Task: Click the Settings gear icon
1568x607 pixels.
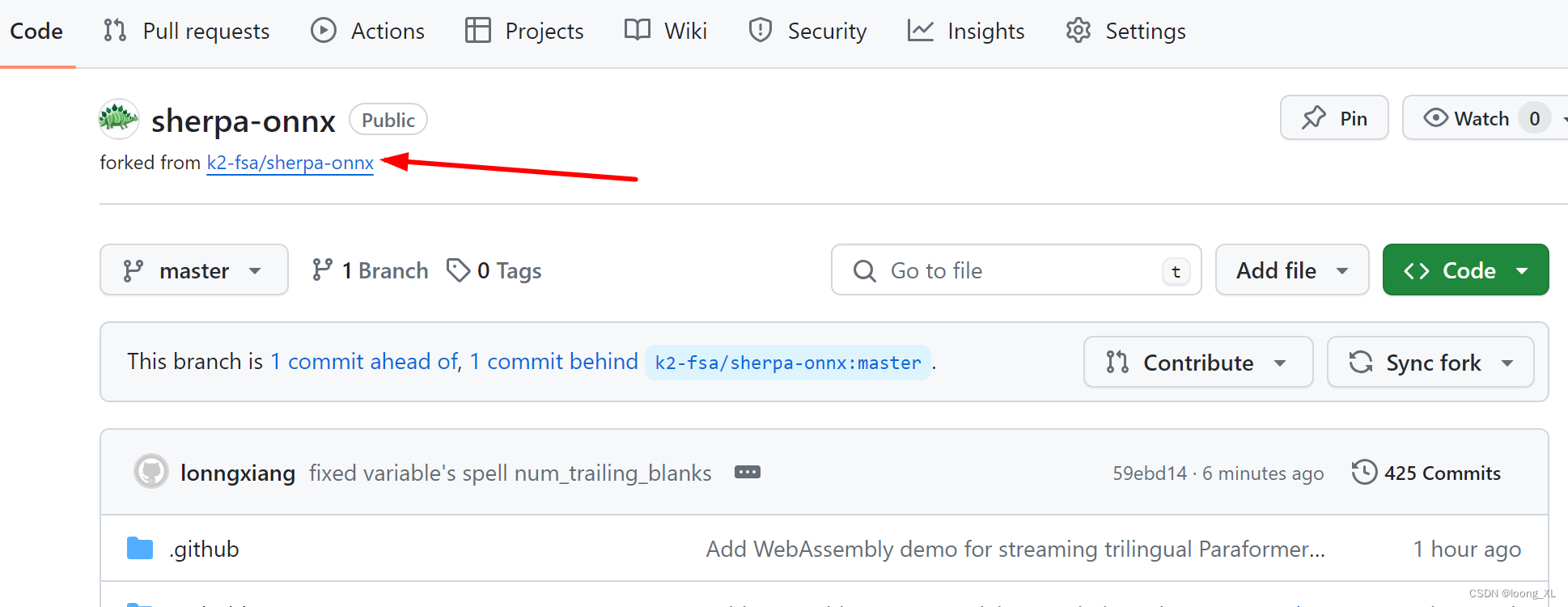Action: tap(1079, 31)
